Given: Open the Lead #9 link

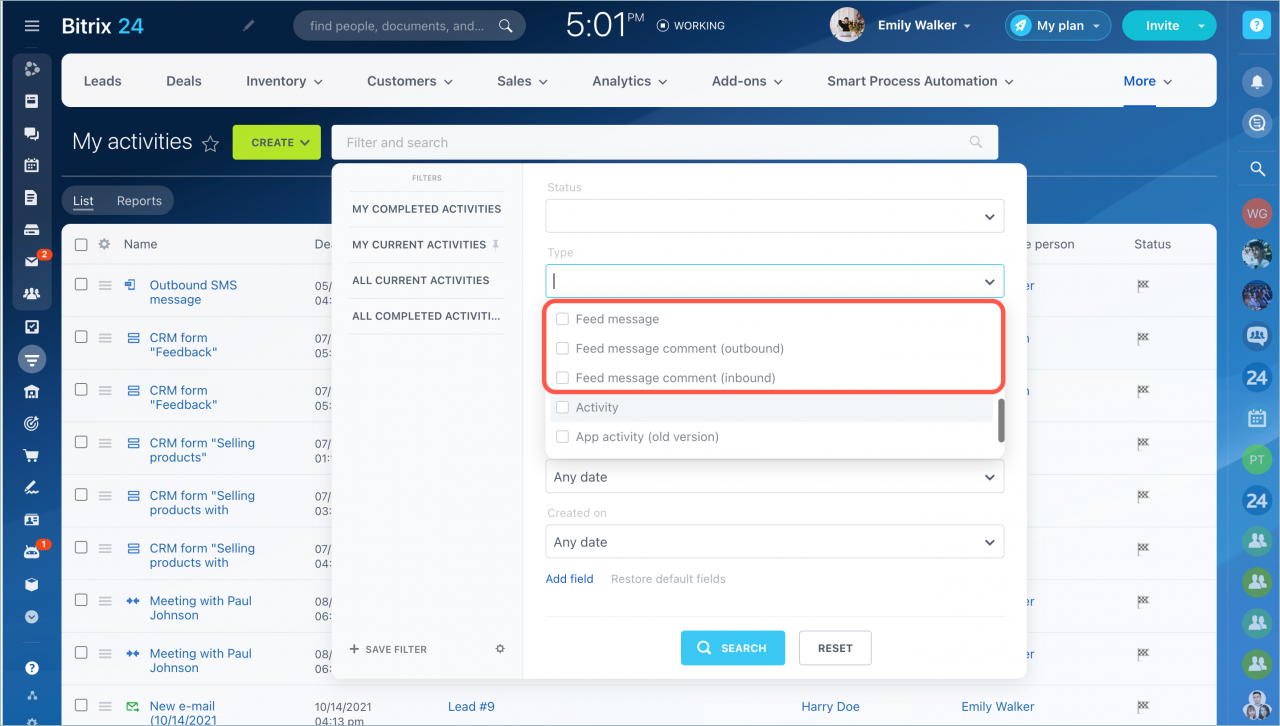Looking at the screenshot, I should pyautogui.click(x=471, y=706).
